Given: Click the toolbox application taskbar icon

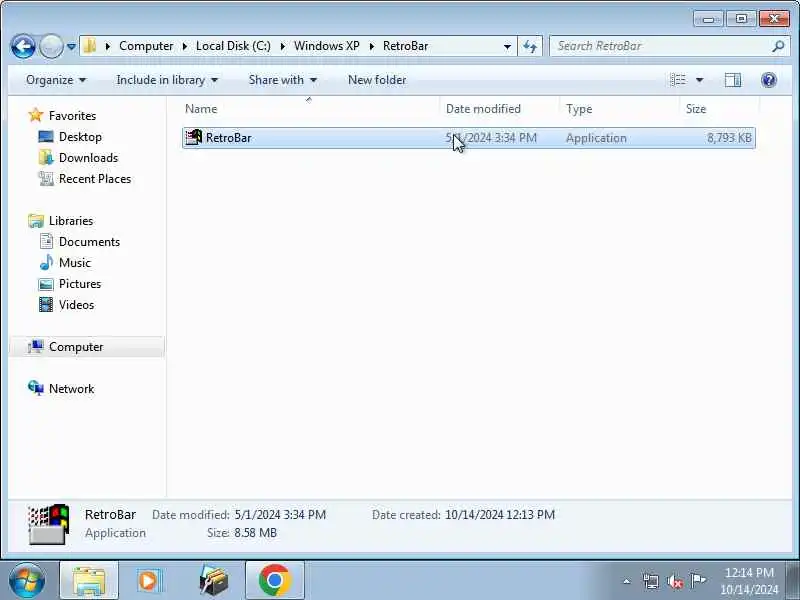Looking at the screenshot, I should (x=213, y=581).
